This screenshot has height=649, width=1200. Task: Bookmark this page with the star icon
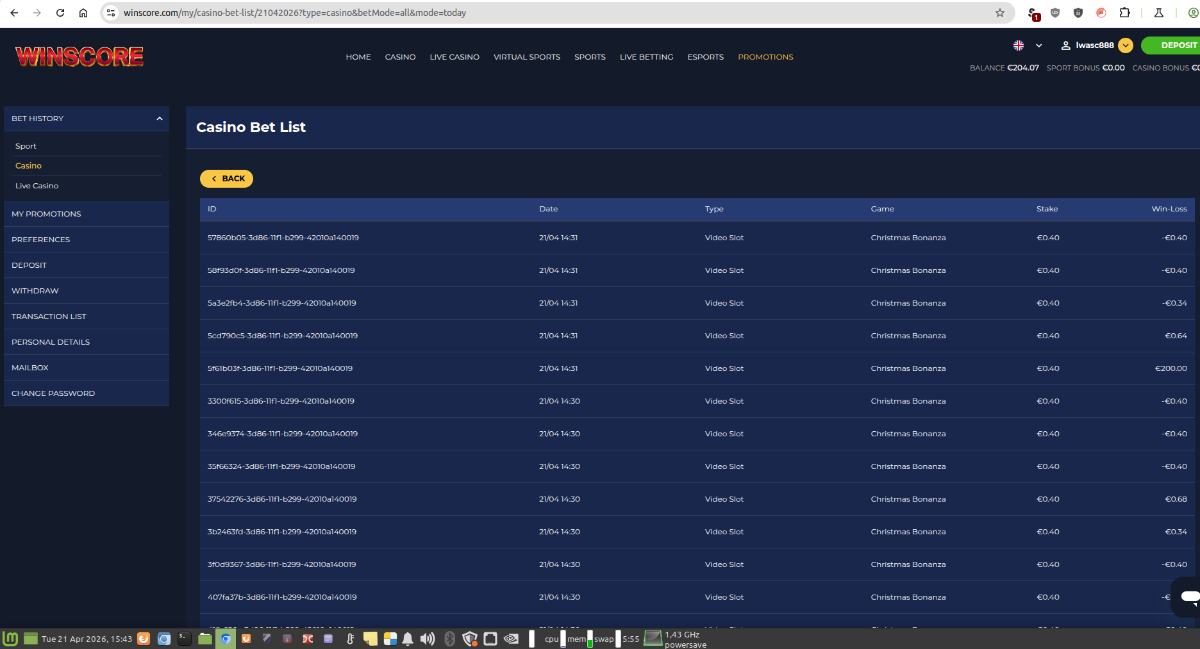999,13
